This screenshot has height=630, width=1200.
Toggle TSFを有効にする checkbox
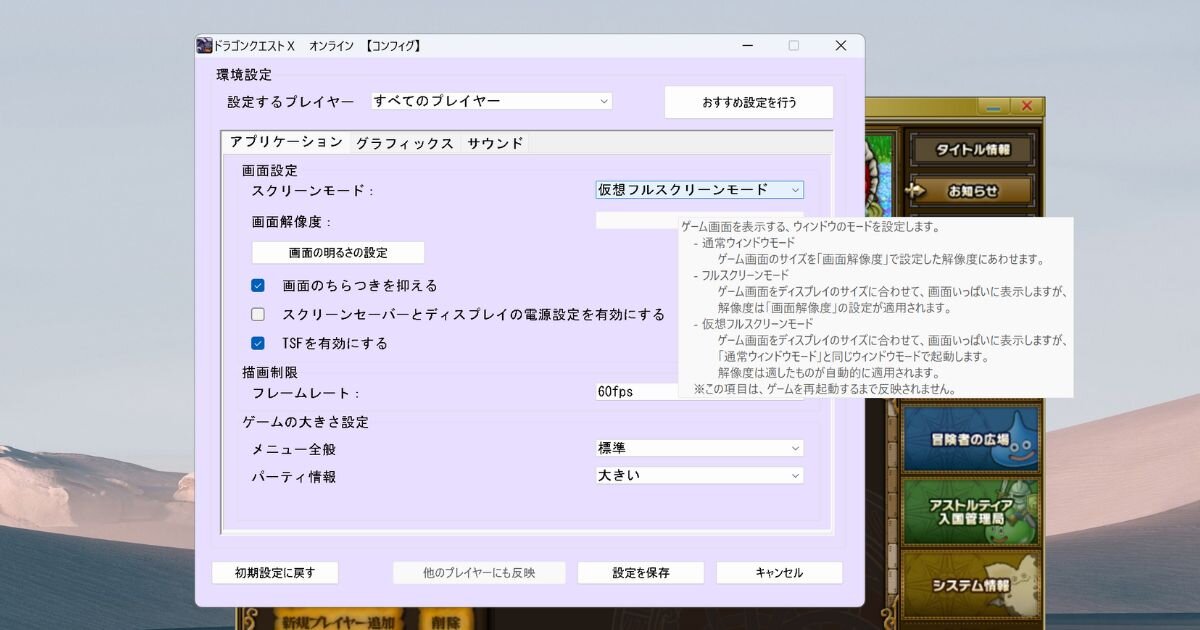pyautogui.click(x=258, y=343)
